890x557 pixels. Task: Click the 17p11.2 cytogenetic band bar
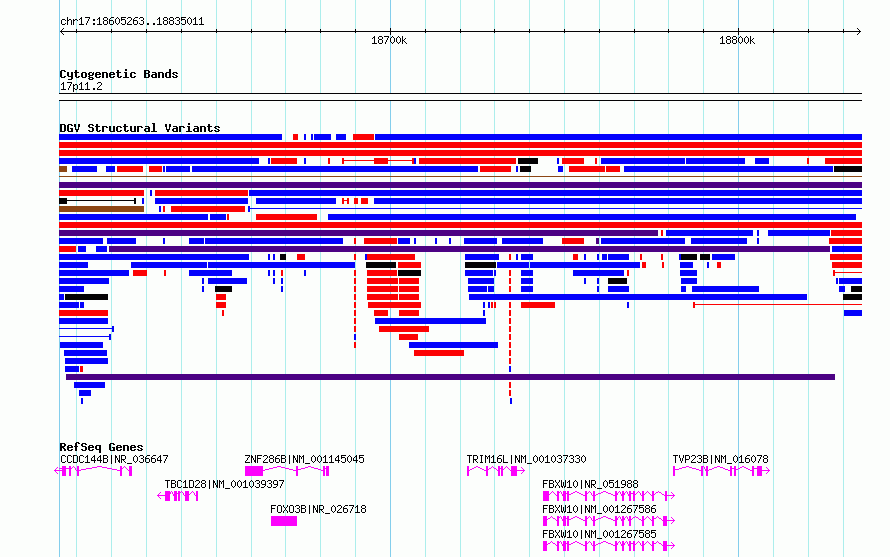460,97
